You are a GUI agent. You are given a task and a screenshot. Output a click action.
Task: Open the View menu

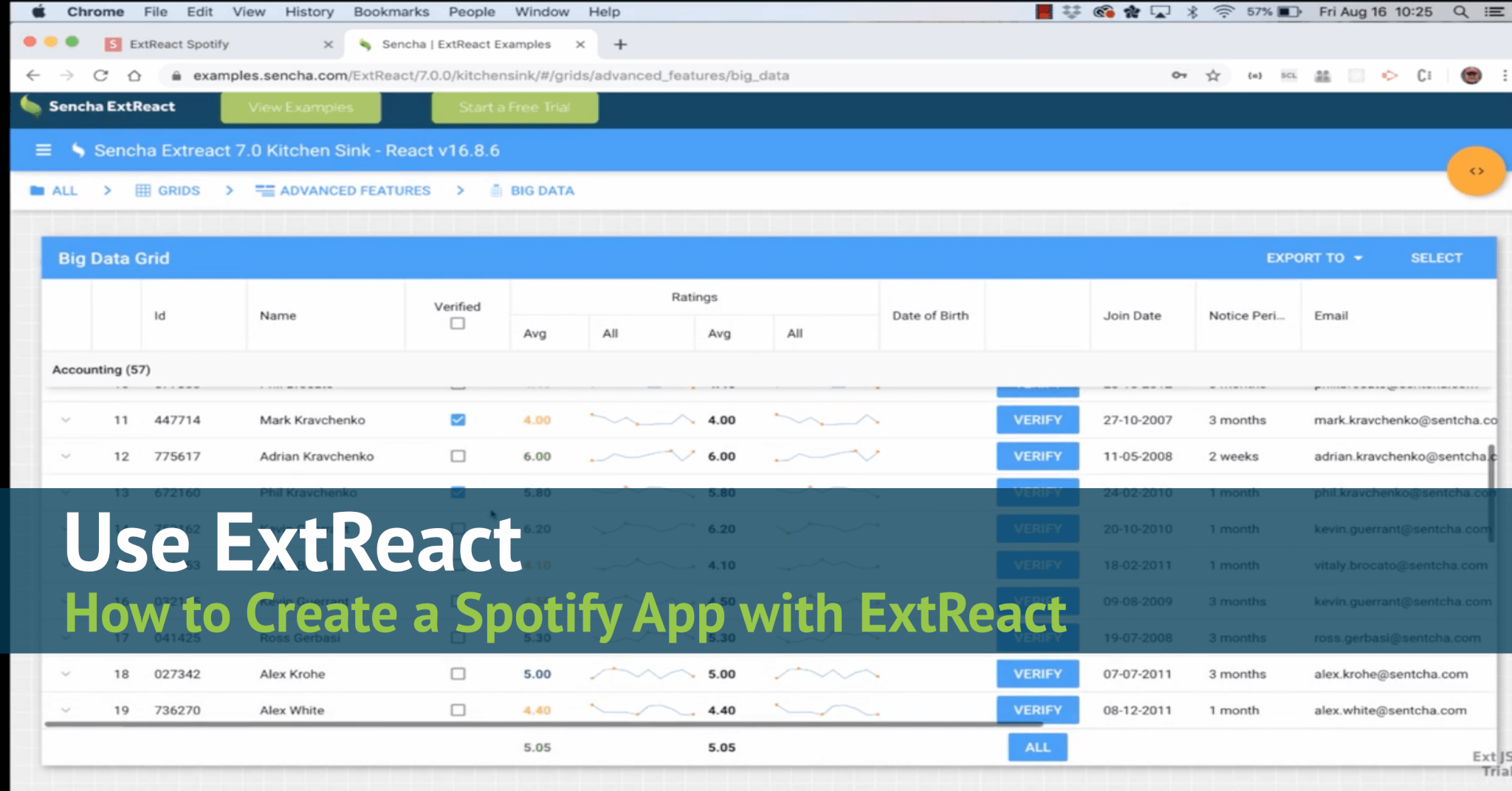tap(249, 12)
